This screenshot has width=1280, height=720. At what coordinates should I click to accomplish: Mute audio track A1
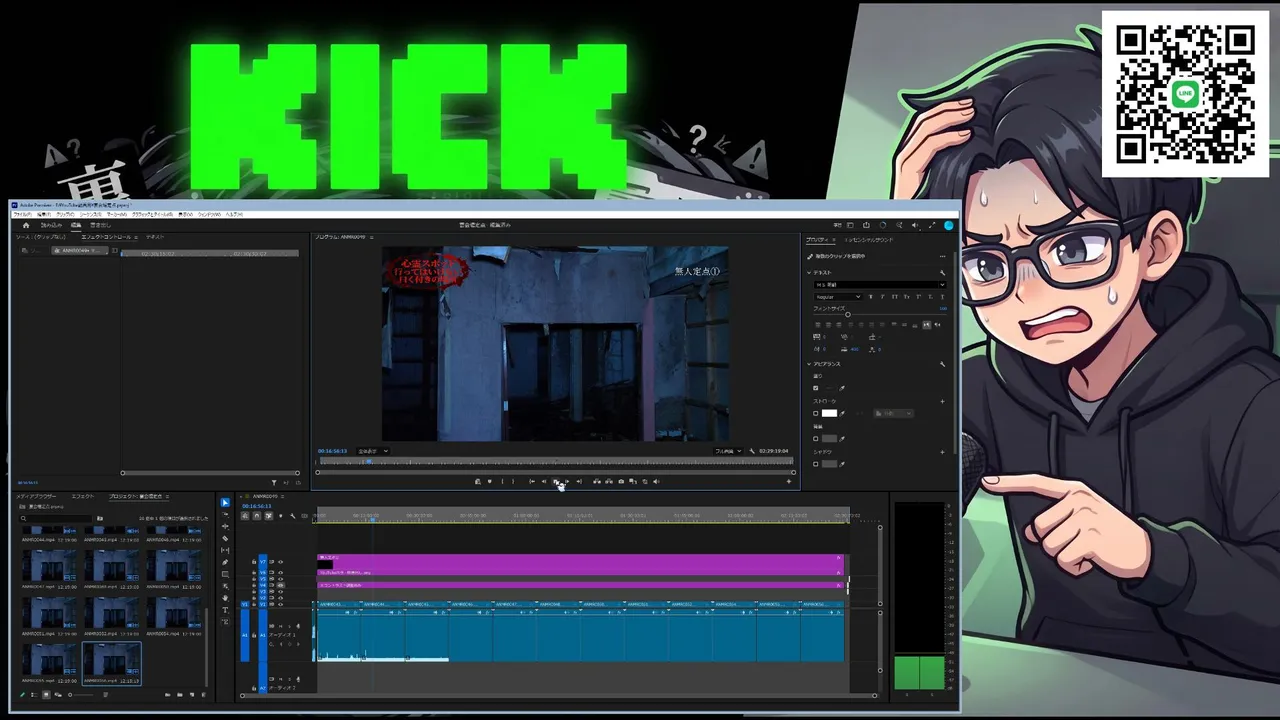[282, 626]
